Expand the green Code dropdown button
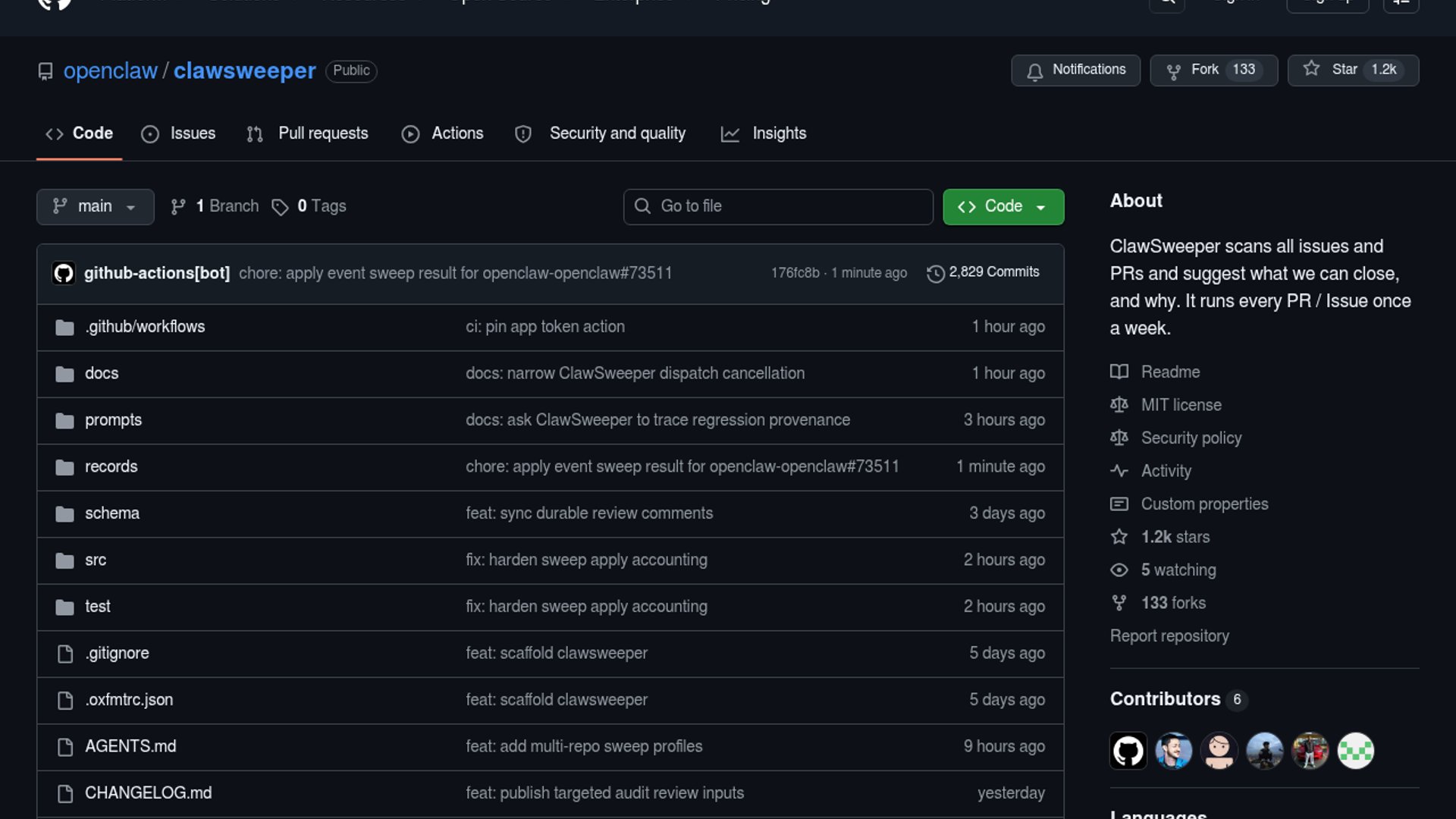The width and height of the screenshot is (1456, 819). pyautogui.click(x=1003, y=206)
